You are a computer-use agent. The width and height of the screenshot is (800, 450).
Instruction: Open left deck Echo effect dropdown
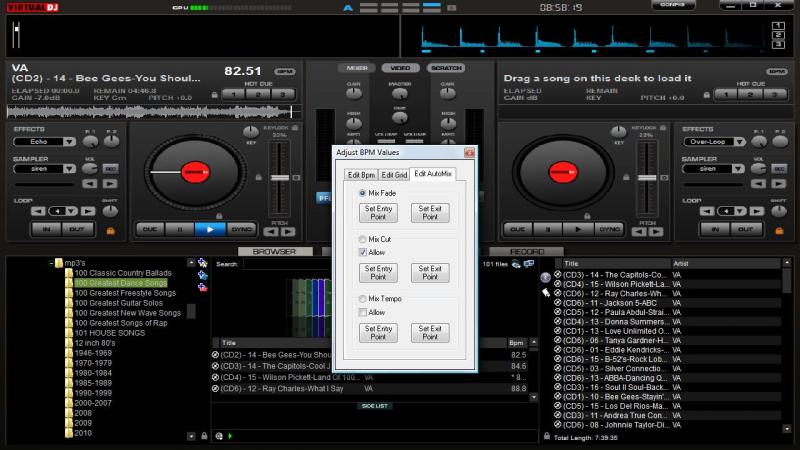(69, 142)
